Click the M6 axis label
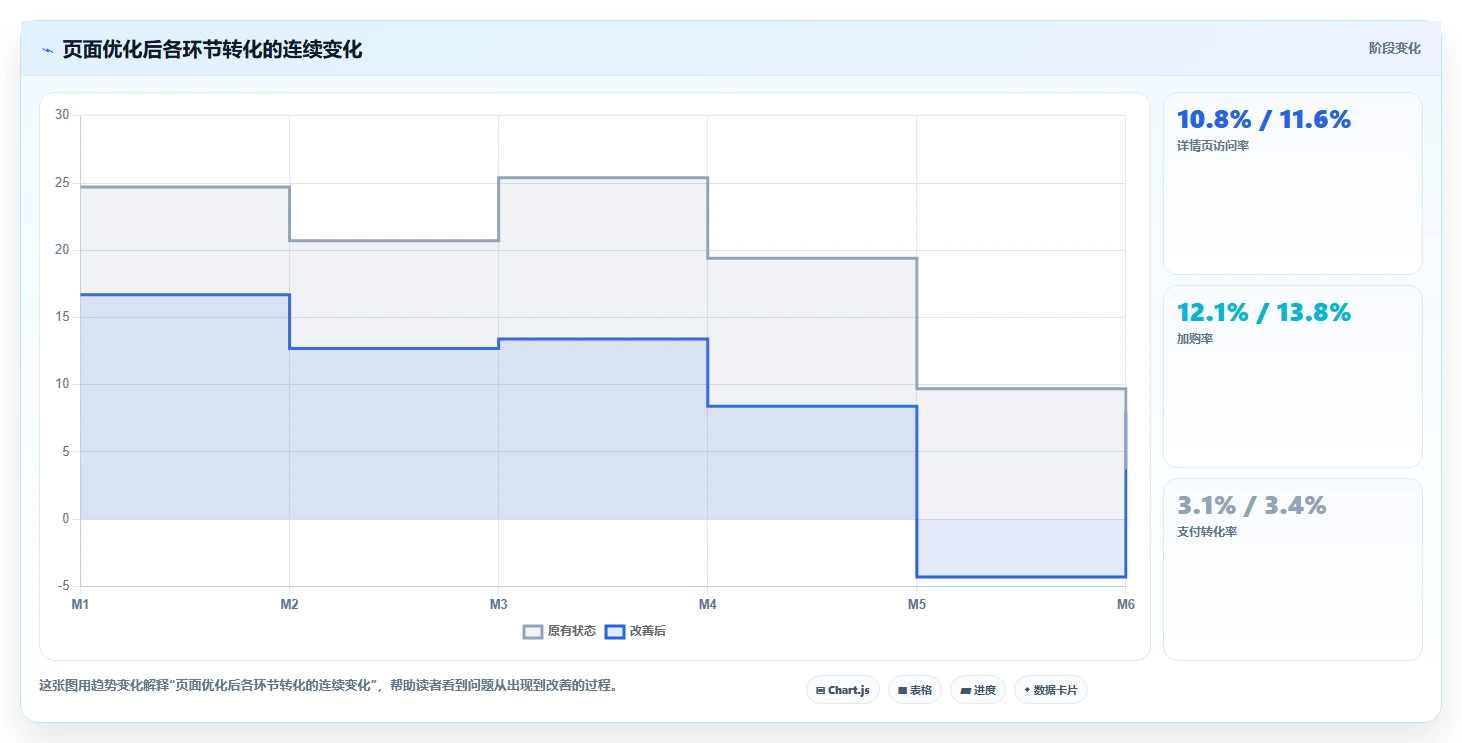Image resolution: width=1462 pixels, height=743 pixels. click(1126, 604)
